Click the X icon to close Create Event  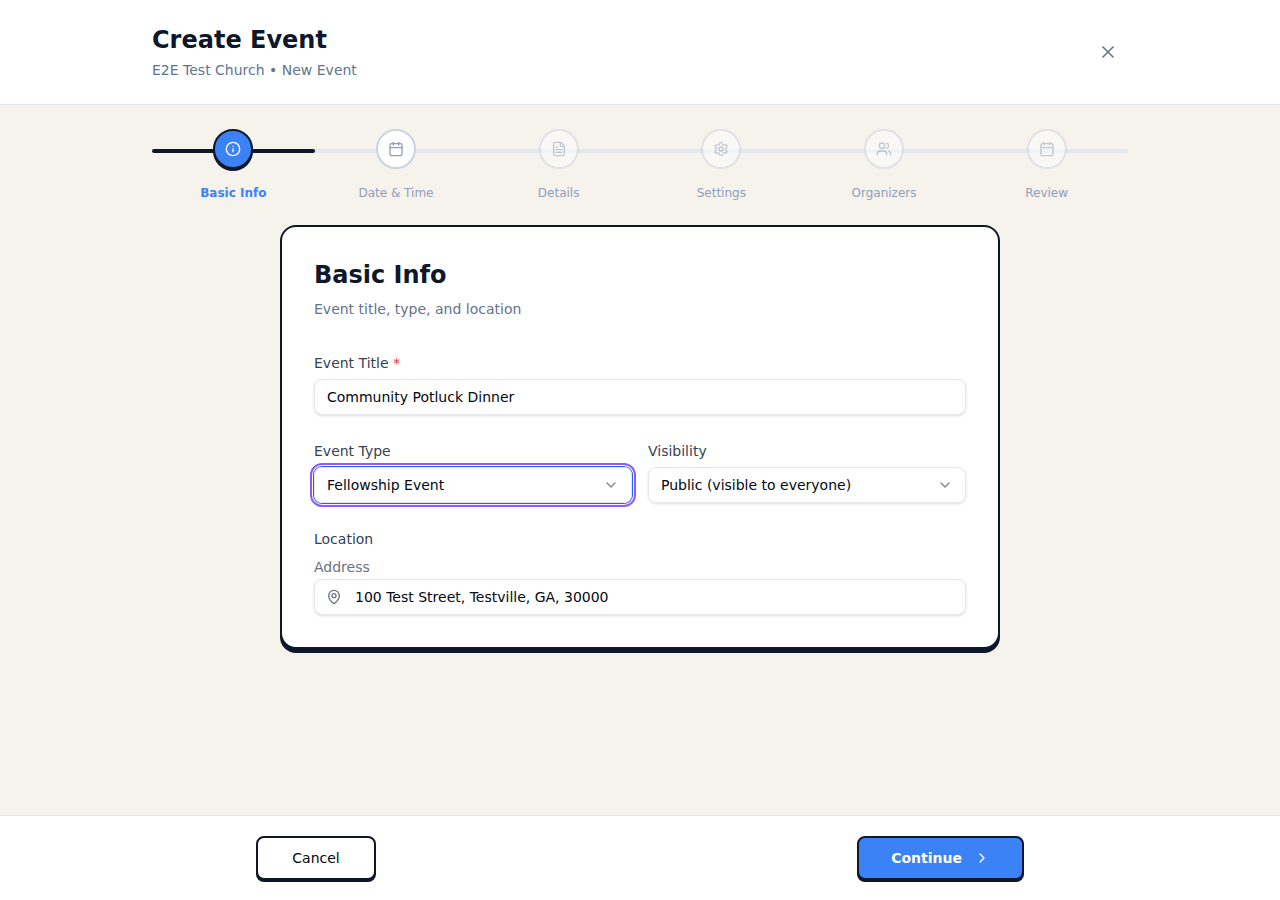click(1108, 51)
